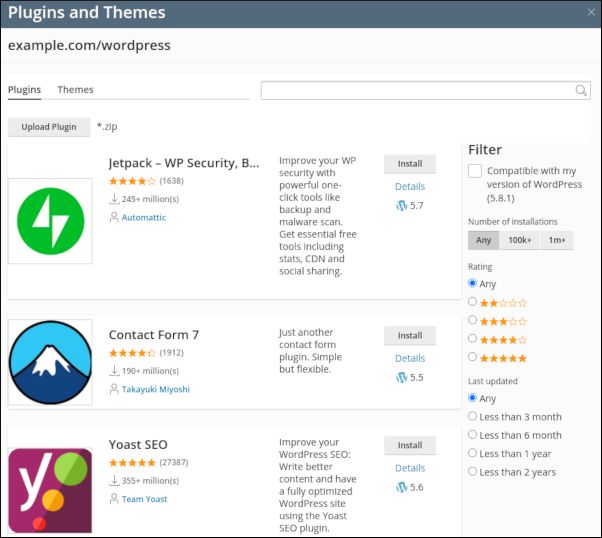Close the Plugins and Themes dialog
602x538 pixels.
(591, 12)
